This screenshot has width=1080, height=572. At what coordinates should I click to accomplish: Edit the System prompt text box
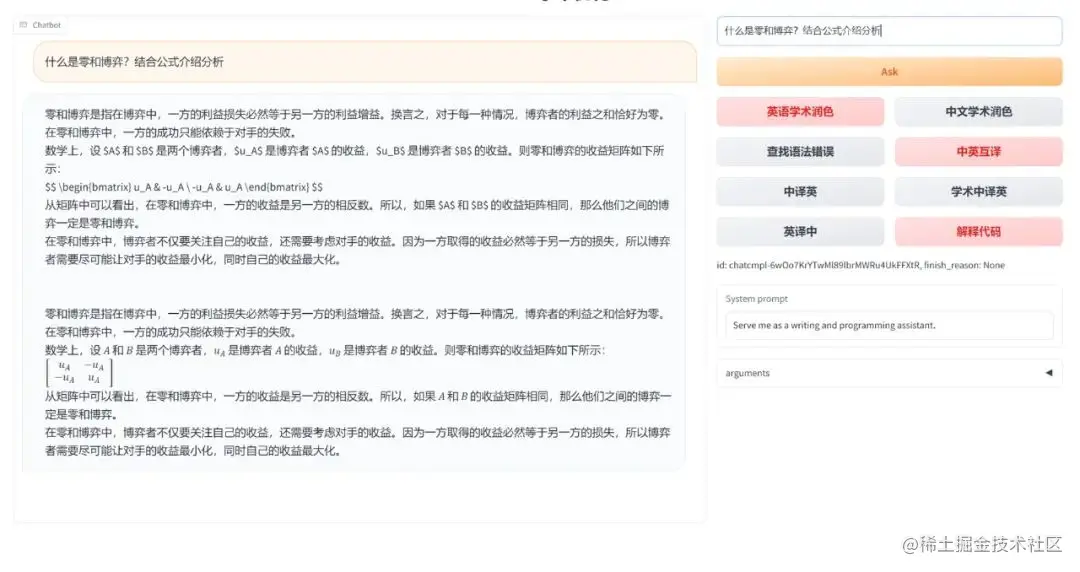[x=889, y=325]
